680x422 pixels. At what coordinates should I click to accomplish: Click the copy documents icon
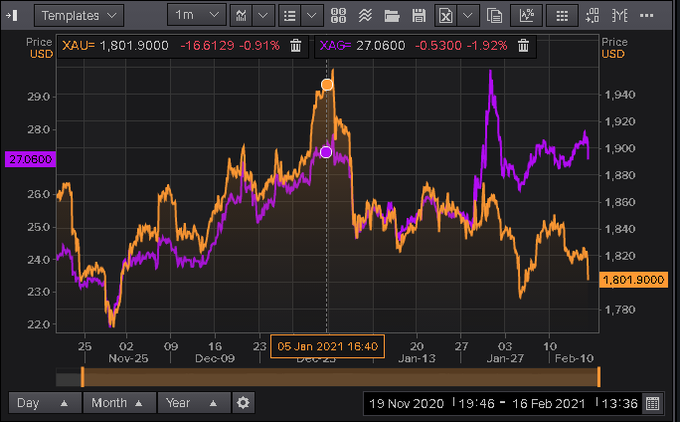[x=494, y=16]
